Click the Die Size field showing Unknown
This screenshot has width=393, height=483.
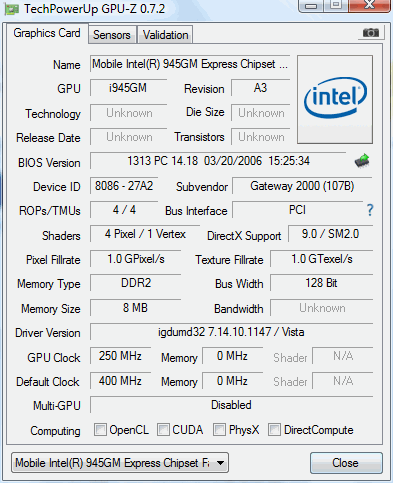(x=260, y=113)
